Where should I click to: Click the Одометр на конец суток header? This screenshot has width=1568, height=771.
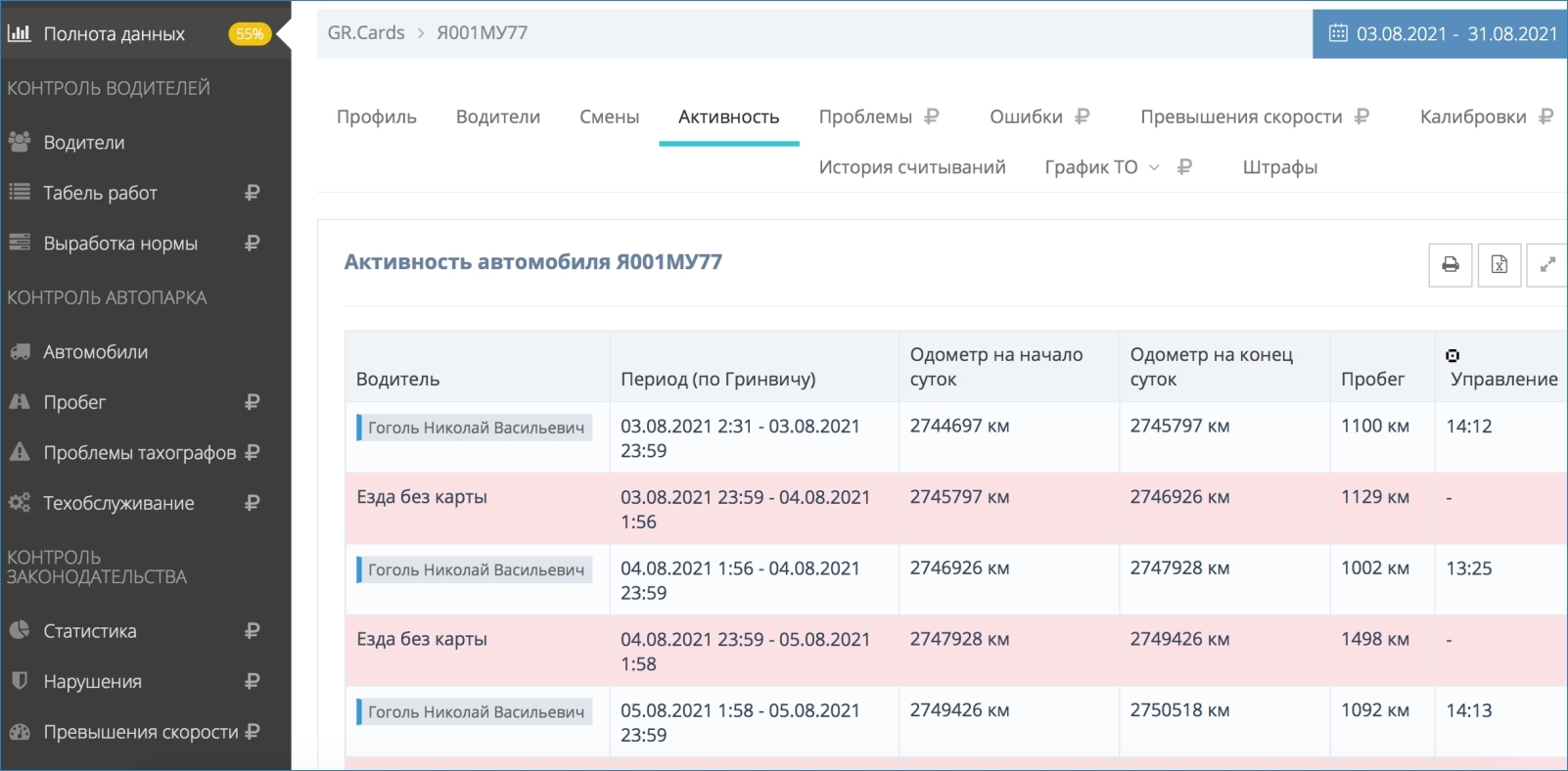tap(1212, 367)
